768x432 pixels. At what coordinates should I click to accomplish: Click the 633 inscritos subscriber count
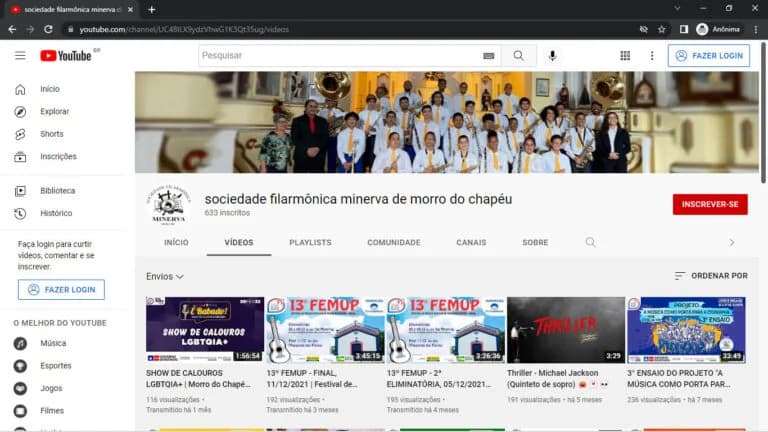[x=227, y=213]
